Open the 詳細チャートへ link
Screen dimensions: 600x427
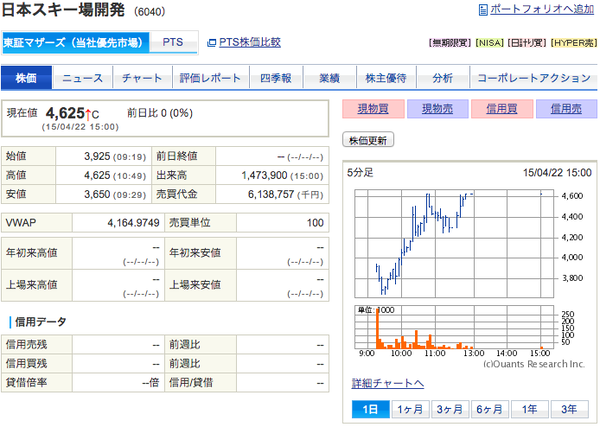tap(388, 383)
